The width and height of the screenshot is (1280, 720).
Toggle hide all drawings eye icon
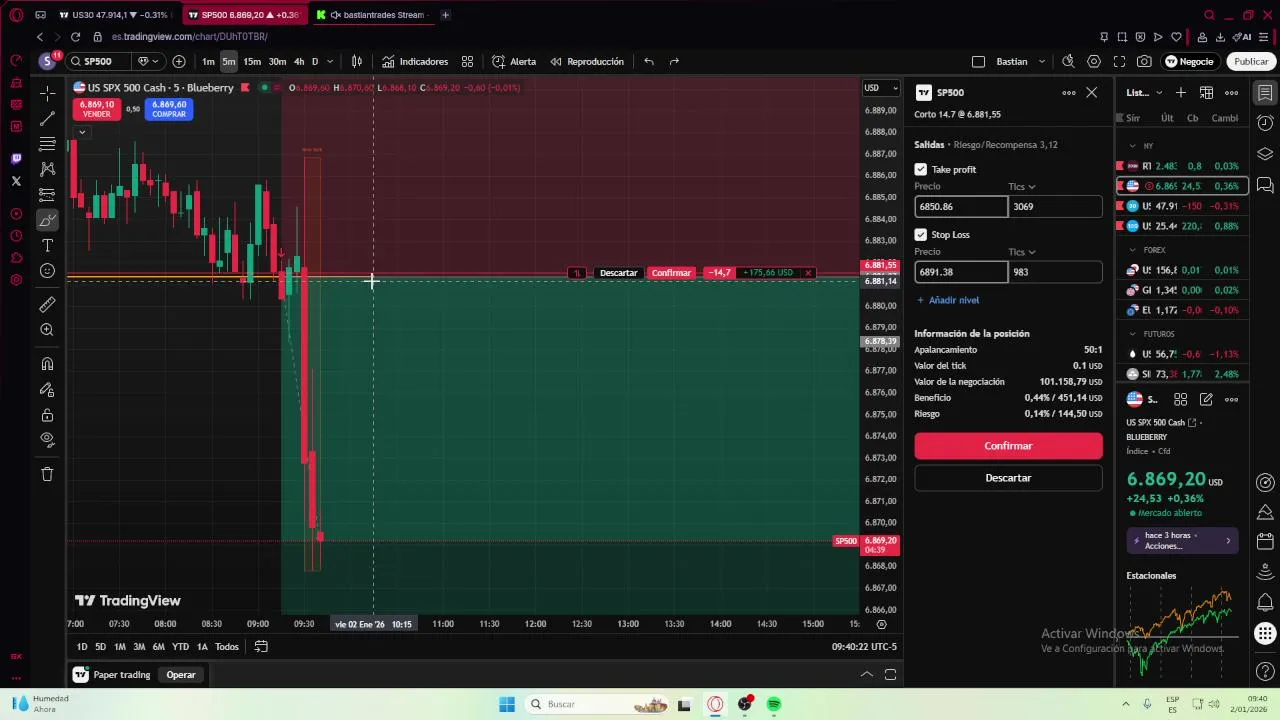pos(47,439)
